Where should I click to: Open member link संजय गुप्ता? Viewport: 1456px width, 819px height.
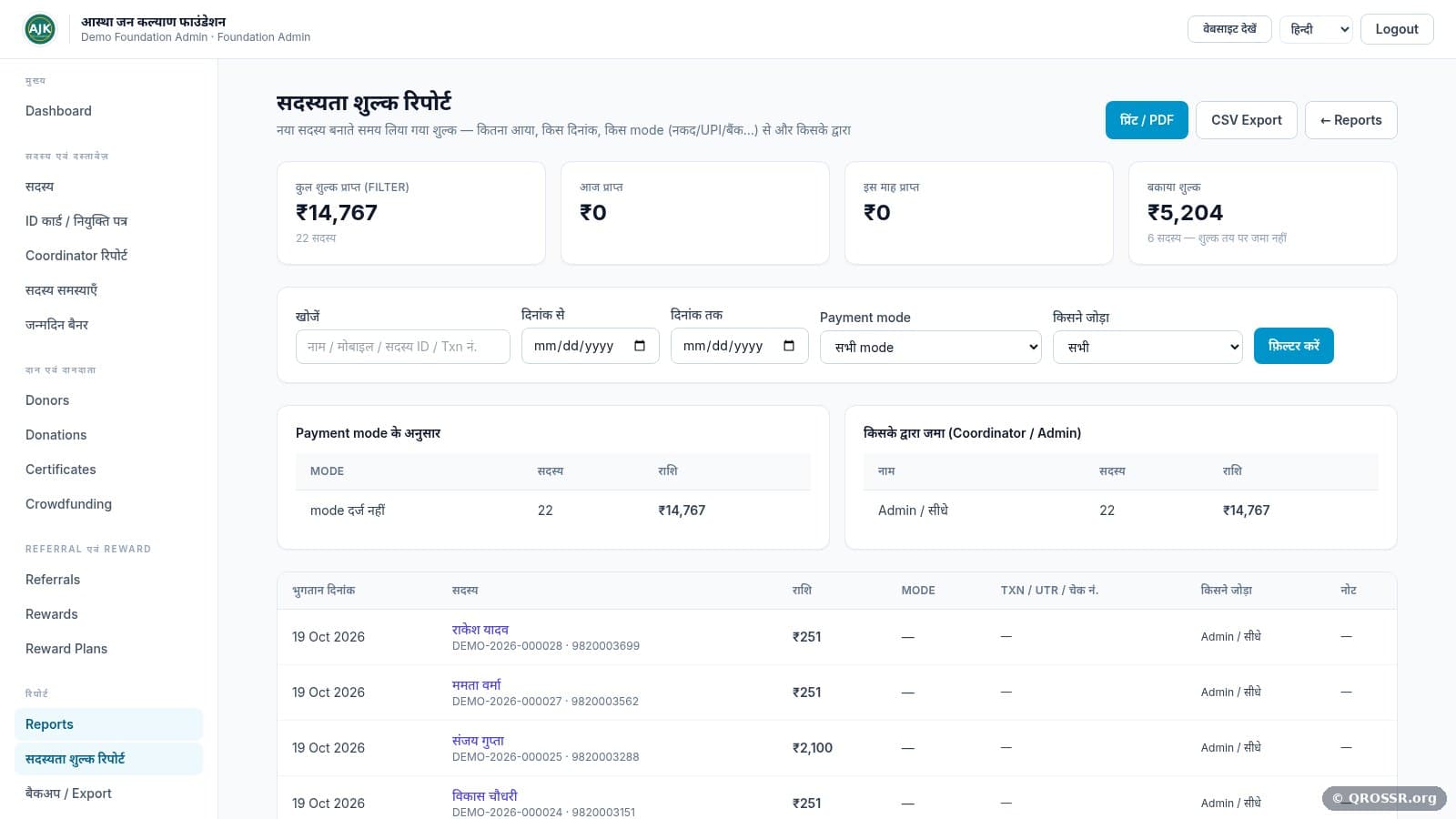(x=478, y=741)
